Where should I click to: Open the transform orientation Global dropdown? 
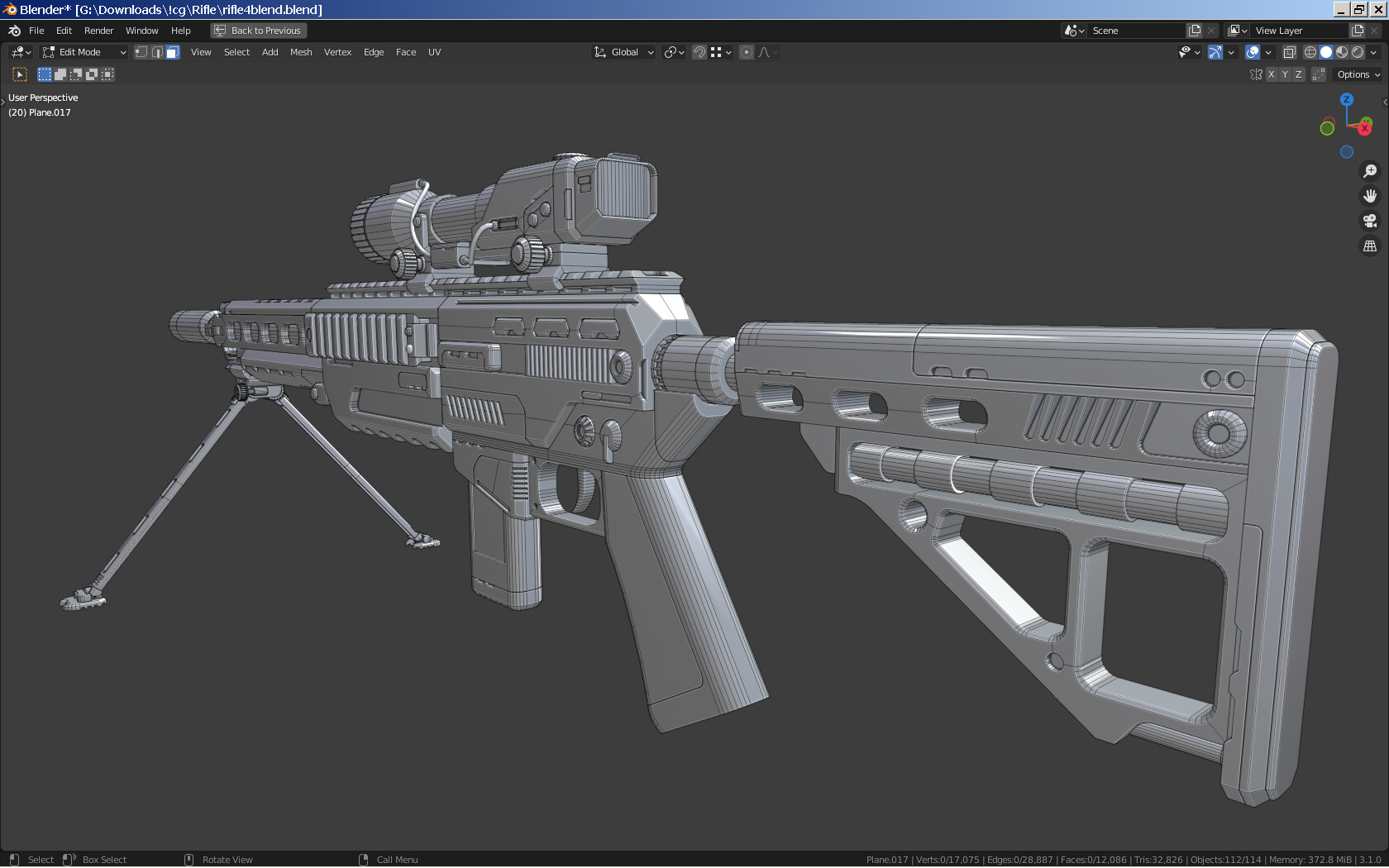pyautogui.click(x=623, y=52)
